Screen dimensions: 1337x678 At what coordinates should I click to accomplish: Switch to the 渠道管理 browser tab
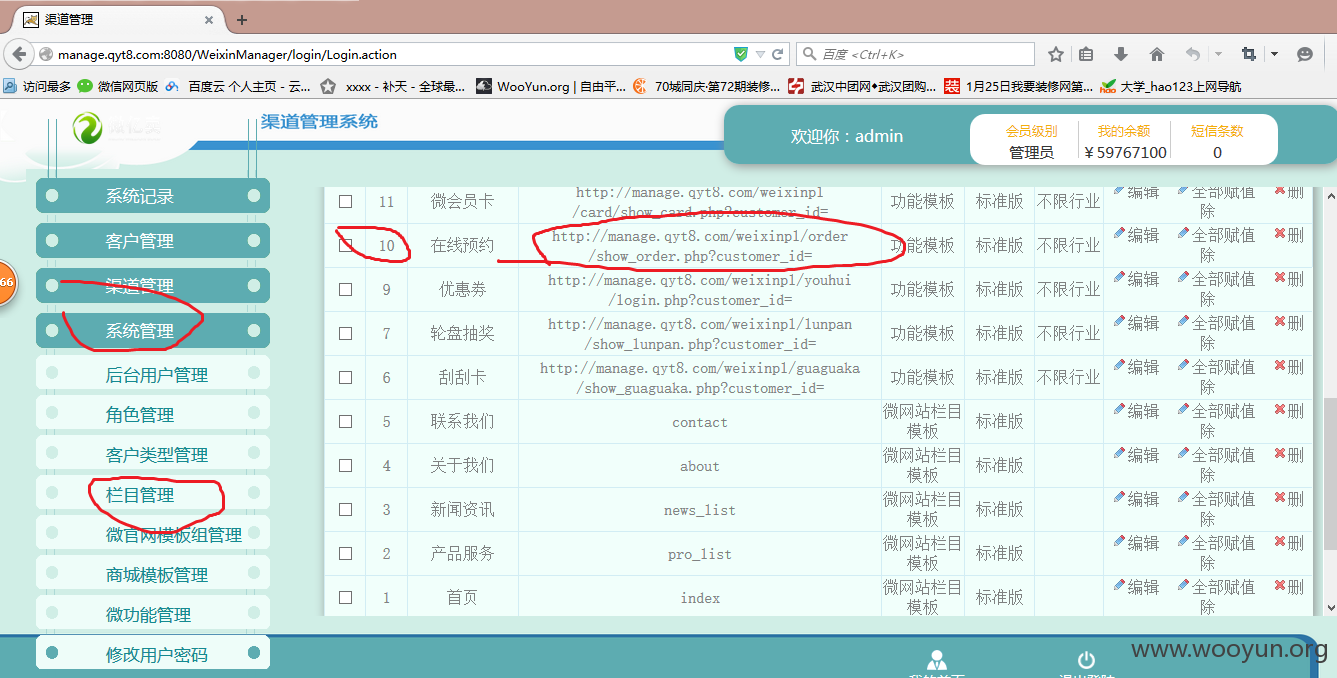pyautogui.click(x=118, y=20)
